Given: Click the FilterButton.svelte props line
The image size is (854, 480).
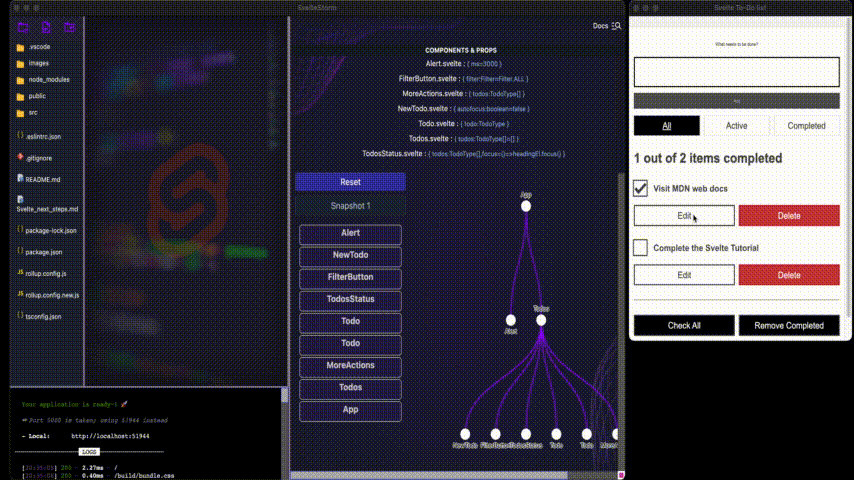Looking at the screenshot, I should (463, 78).
